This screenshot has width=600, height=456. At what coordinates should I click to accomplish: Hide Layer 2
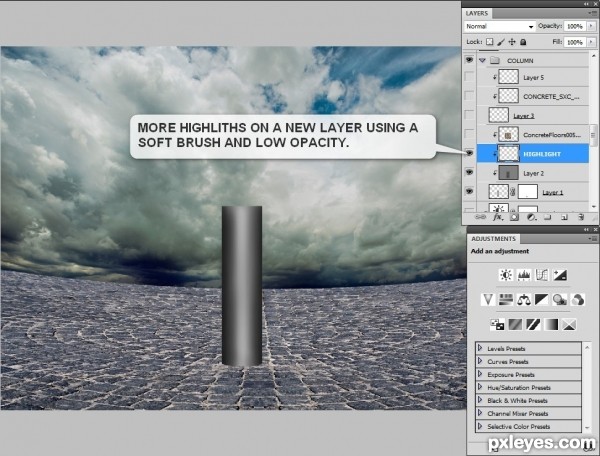coord(469,172)
